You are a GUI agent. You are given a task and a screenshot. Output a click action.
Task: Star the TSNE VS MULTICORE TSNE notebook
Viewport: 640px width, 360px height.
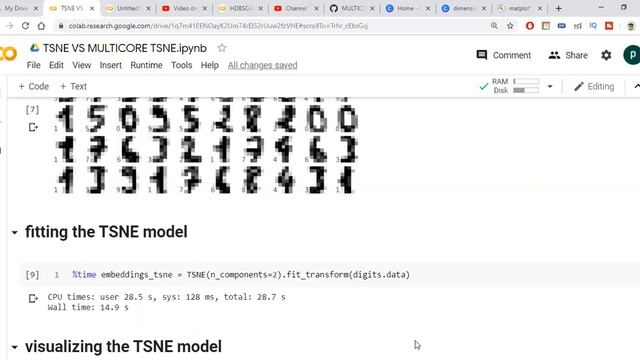pos(222,48)
